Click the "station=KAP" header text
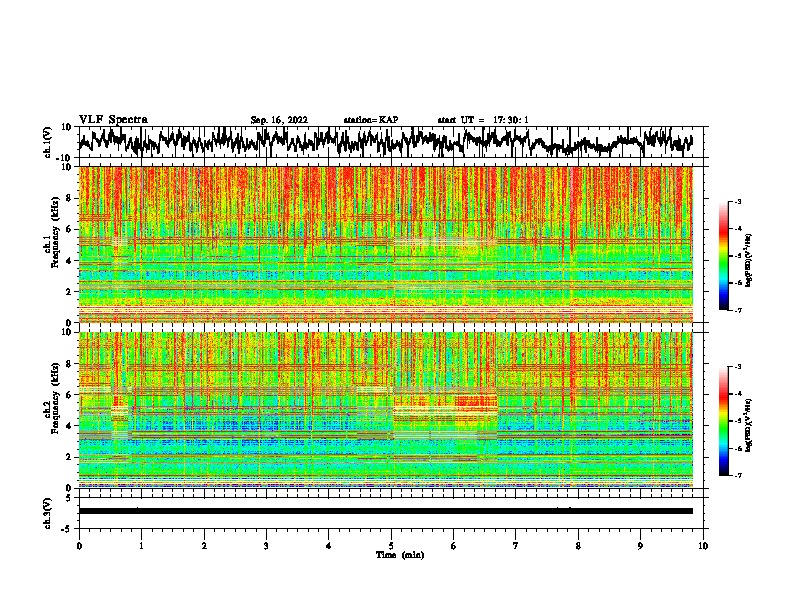This screenshot has width=792, height=612. [x=371, y=120]
